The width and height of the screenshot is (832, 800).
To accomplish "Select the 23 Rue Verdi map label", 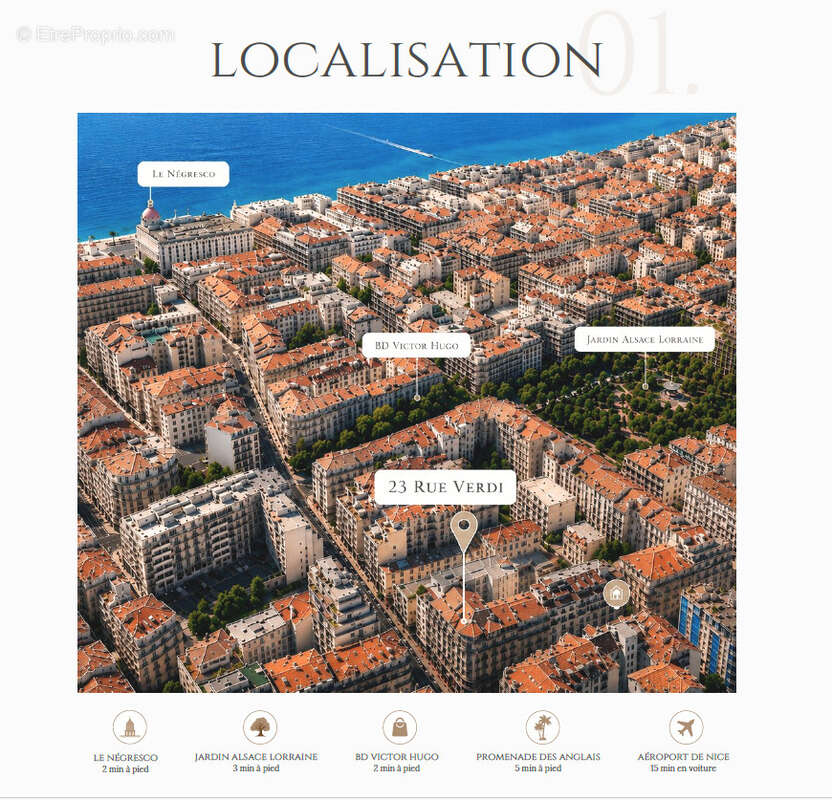I will pyautogui.click(x=445, y=487).
